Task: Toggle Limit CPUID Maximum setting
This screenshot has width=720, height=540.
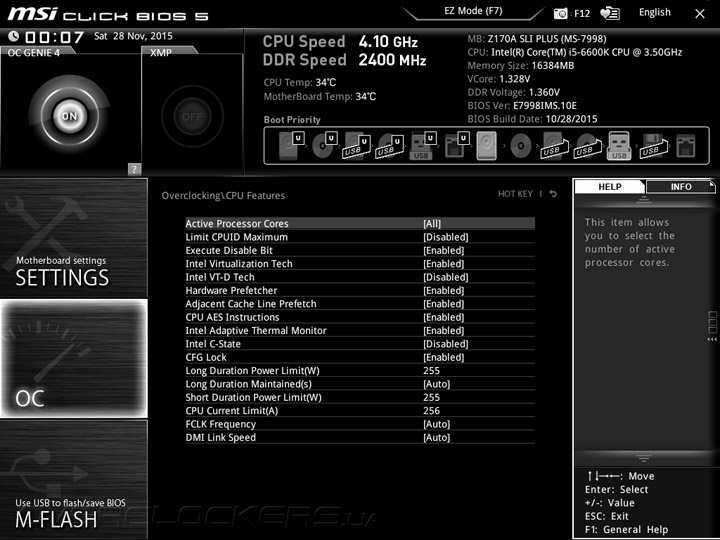Action: click(360, 237)
